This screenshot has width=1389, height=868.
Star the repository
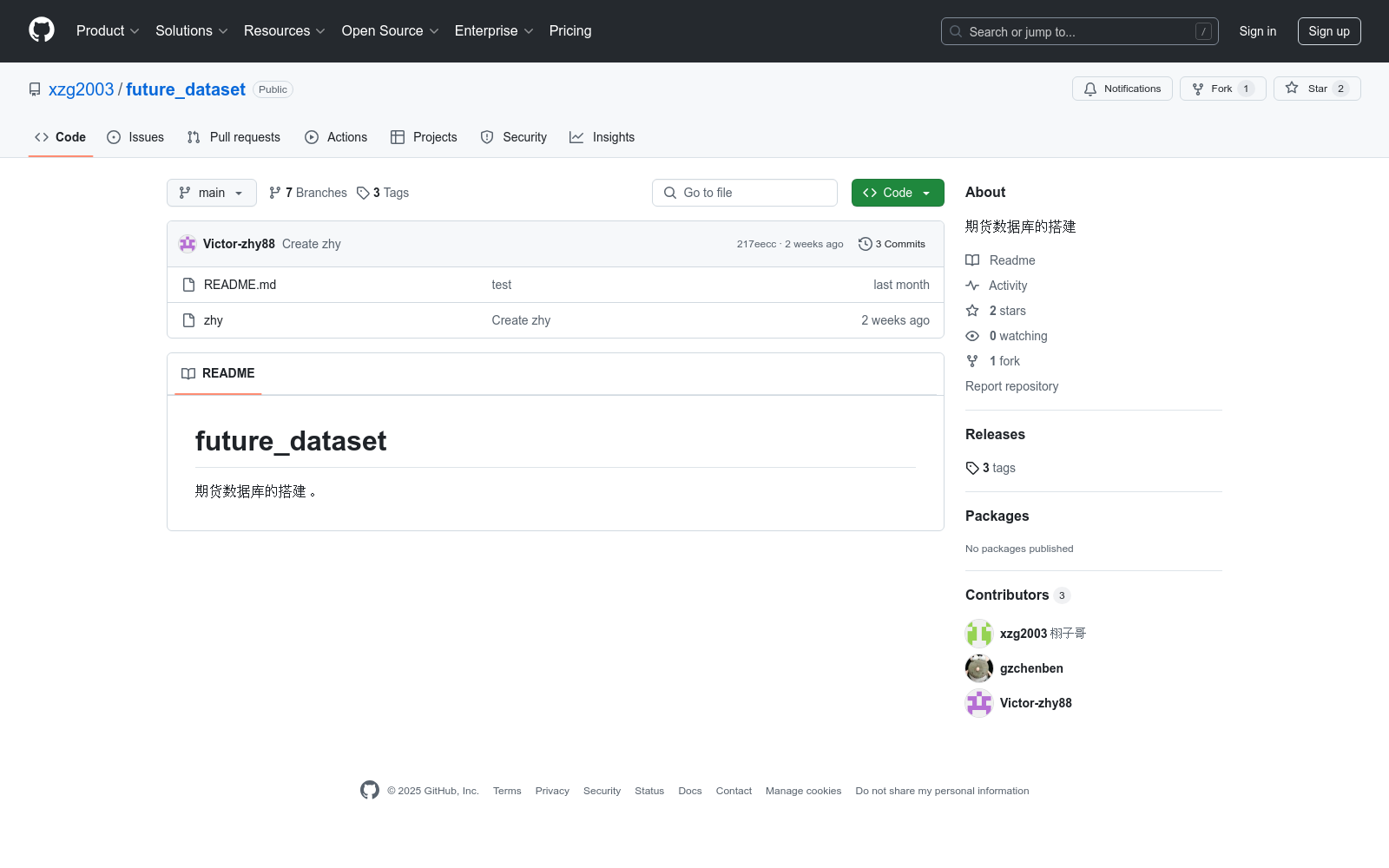click(1317, 89)
